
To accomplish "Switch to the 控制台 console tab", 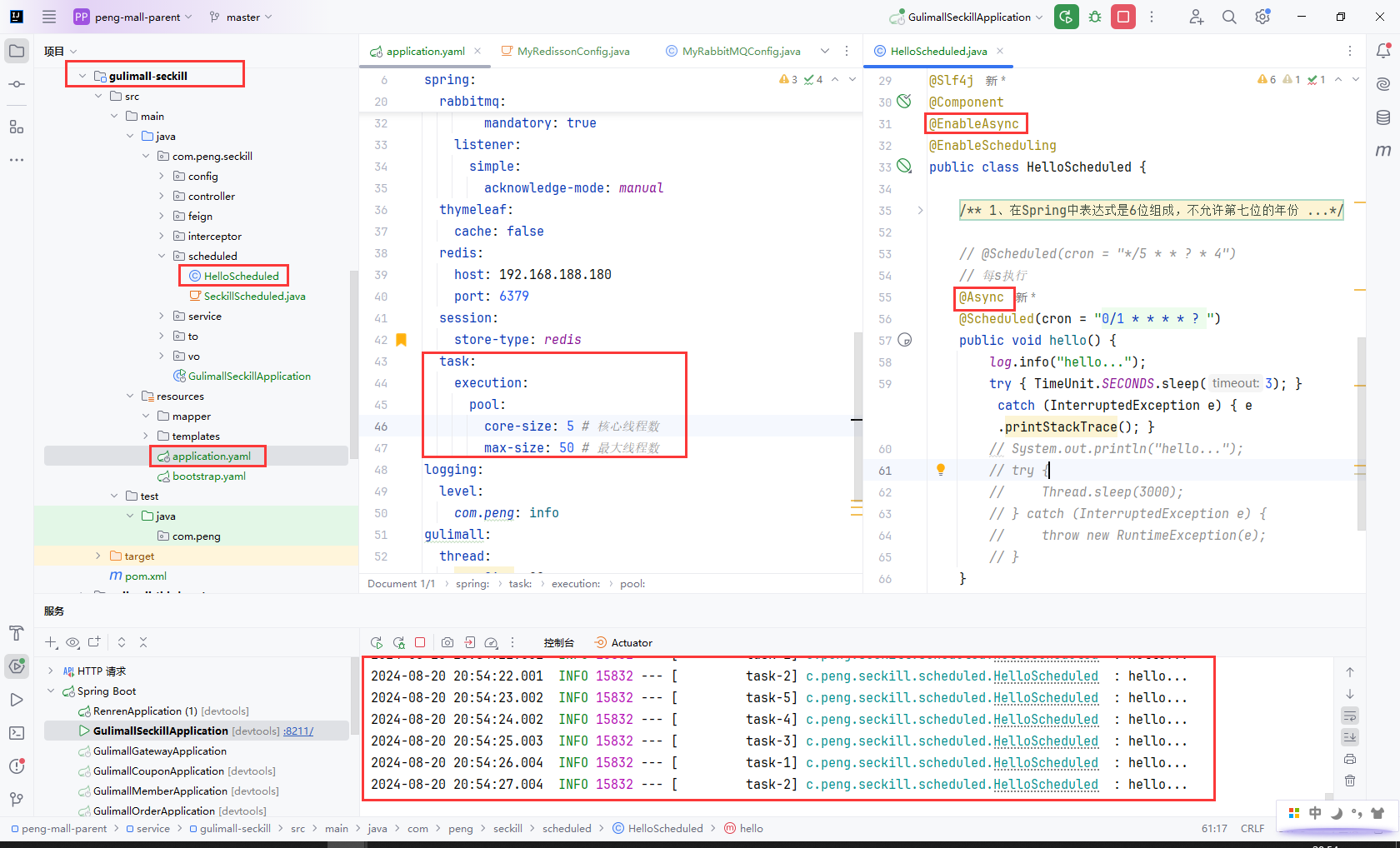I will click(x=558, y=643).
